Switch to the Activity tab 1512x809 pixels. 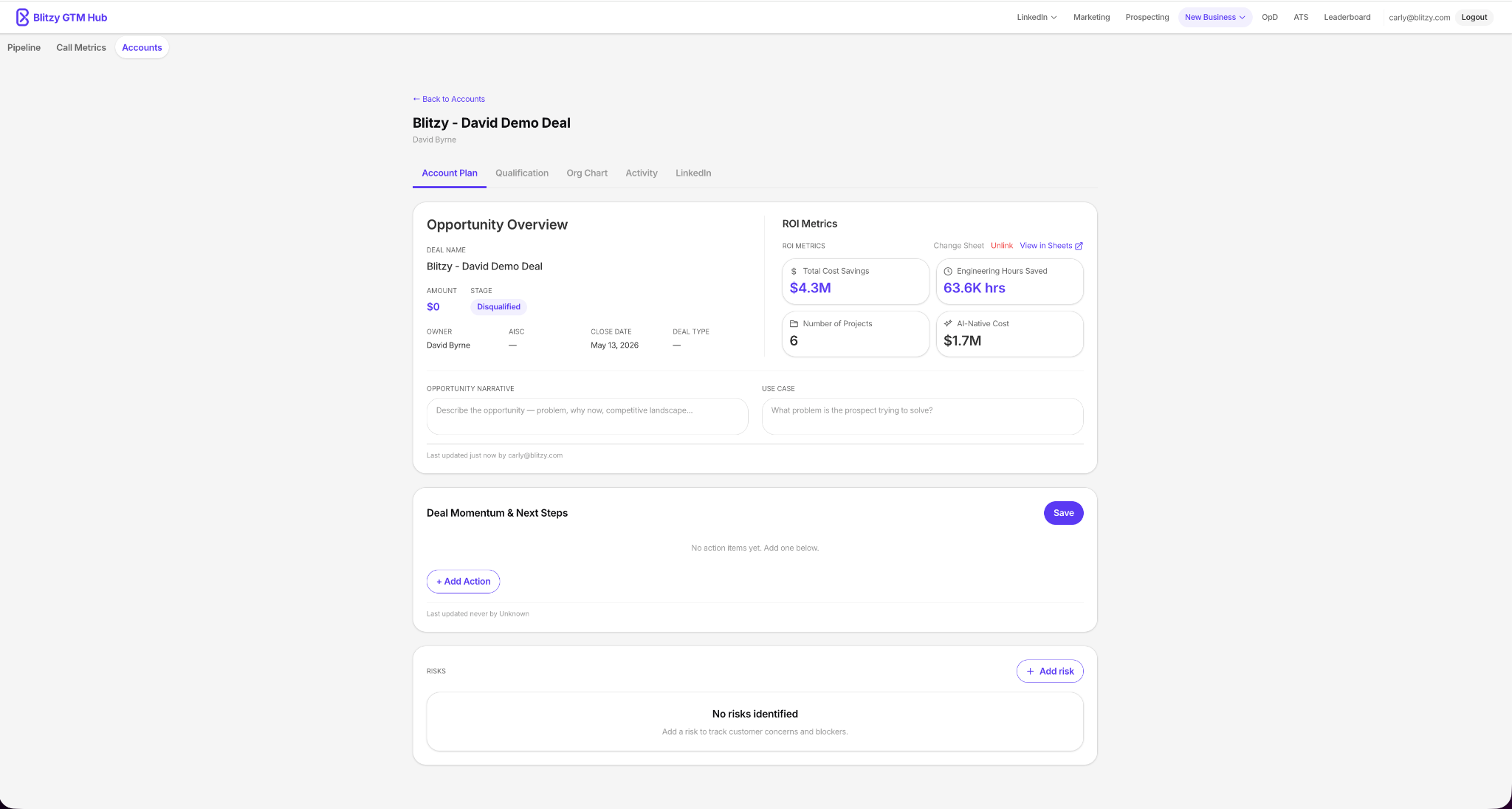coord(642,173)
